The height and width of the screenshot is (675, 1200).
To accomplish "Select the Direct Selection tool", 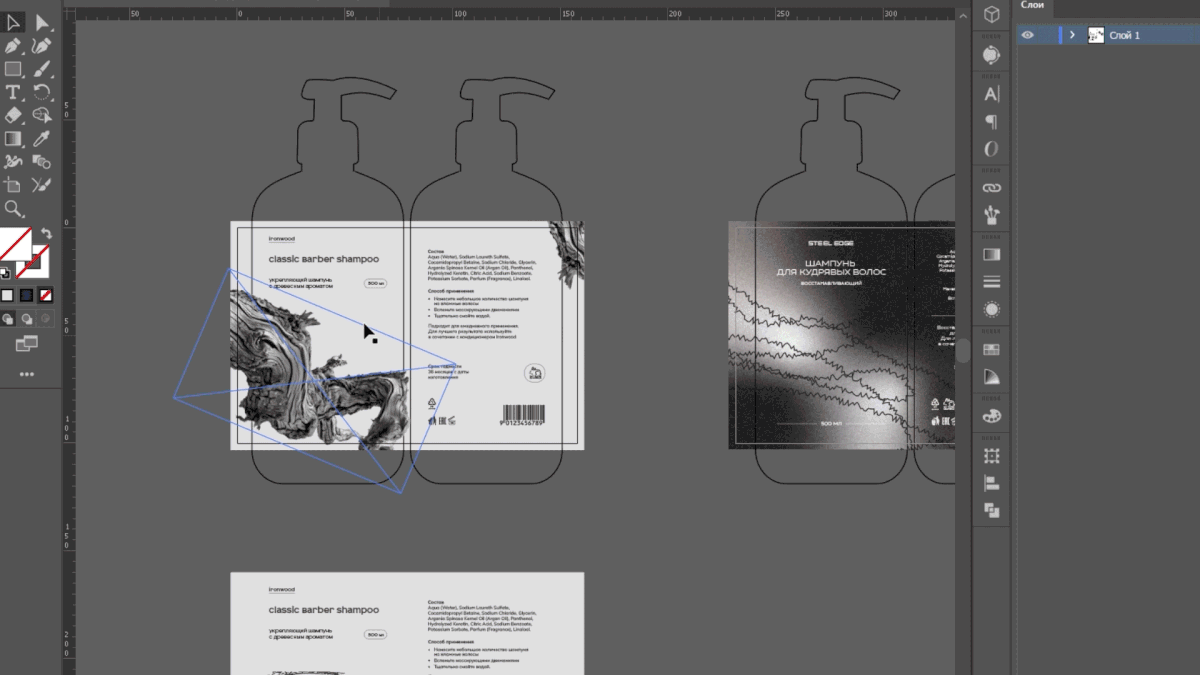I will [42, 22].
